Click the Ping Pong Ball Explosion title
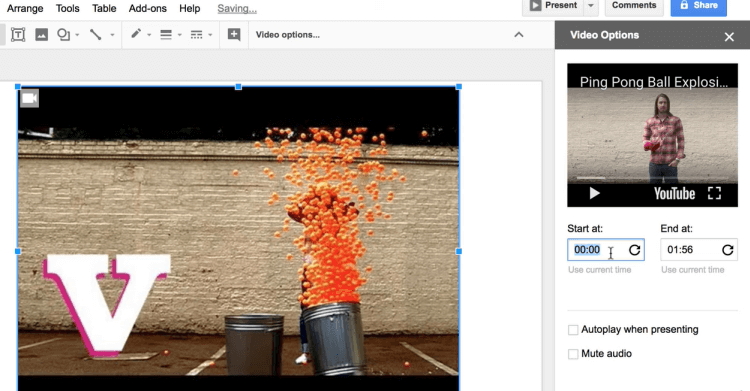The width and height of the screenshot is (750, 391). click(653, 82)
